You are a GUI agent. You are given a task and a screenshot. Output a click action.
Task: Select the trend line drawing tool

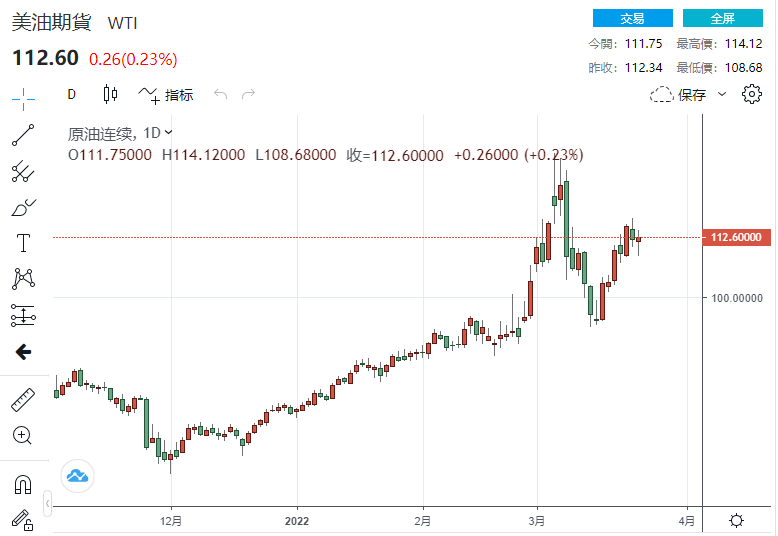(23, 134)
